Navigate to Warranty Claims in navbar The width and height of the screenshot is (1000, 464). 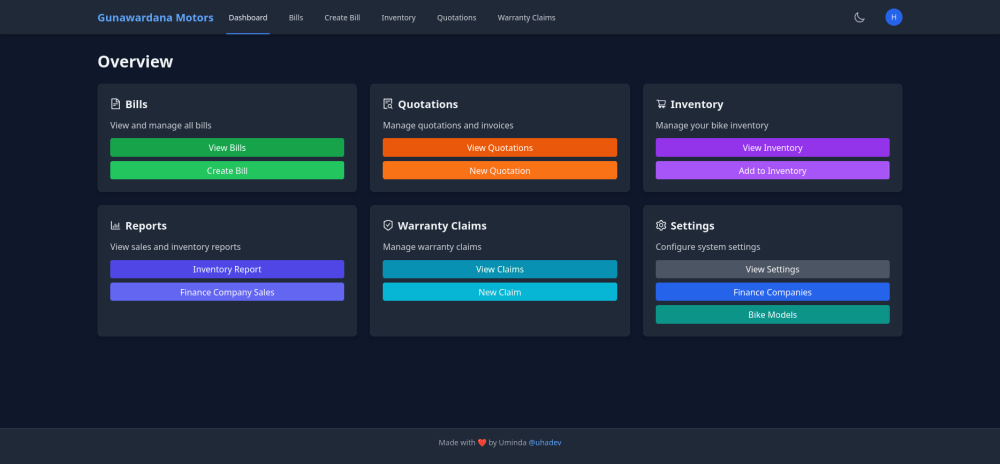tap(526, 17)
